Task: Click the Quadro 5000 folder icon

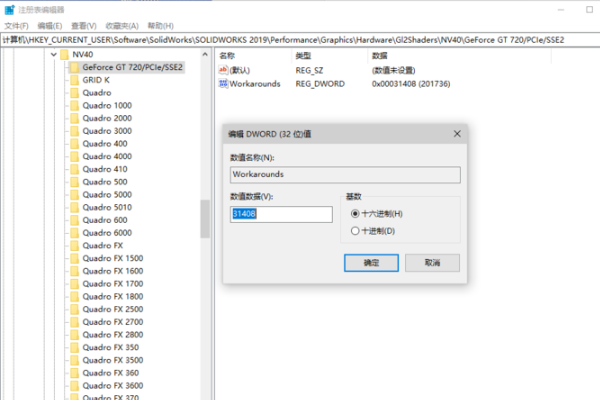Action: (75, 194)
